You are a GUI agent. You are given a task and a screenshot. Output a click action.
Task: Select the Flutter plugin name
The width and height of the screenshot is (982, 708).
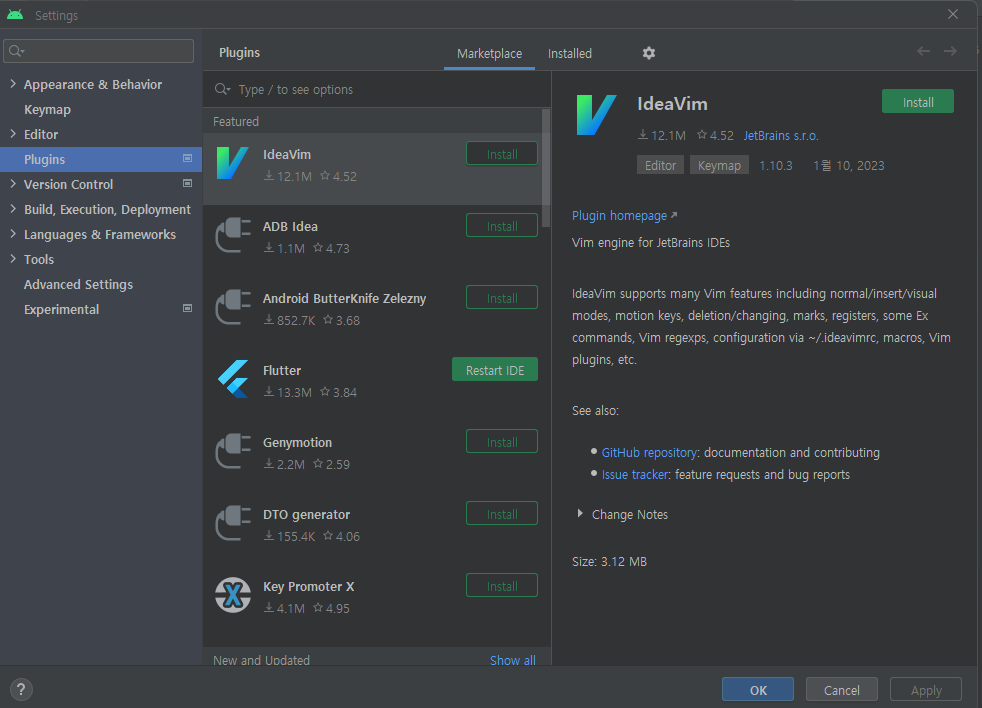[282, 370]
